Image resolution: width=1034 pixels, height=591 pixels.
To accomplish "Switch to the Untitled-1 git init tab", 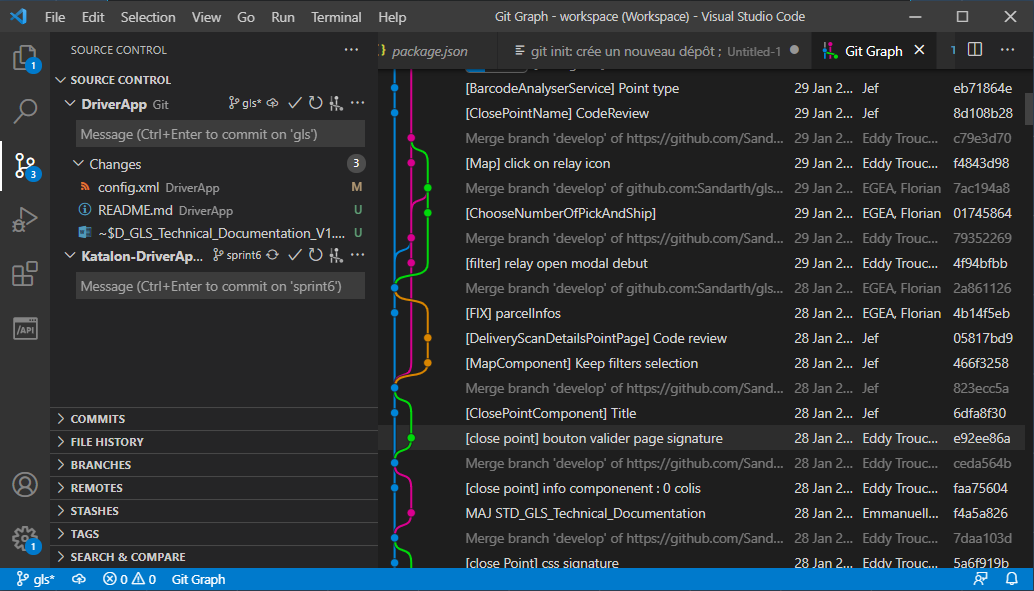I will click(655, 51).
